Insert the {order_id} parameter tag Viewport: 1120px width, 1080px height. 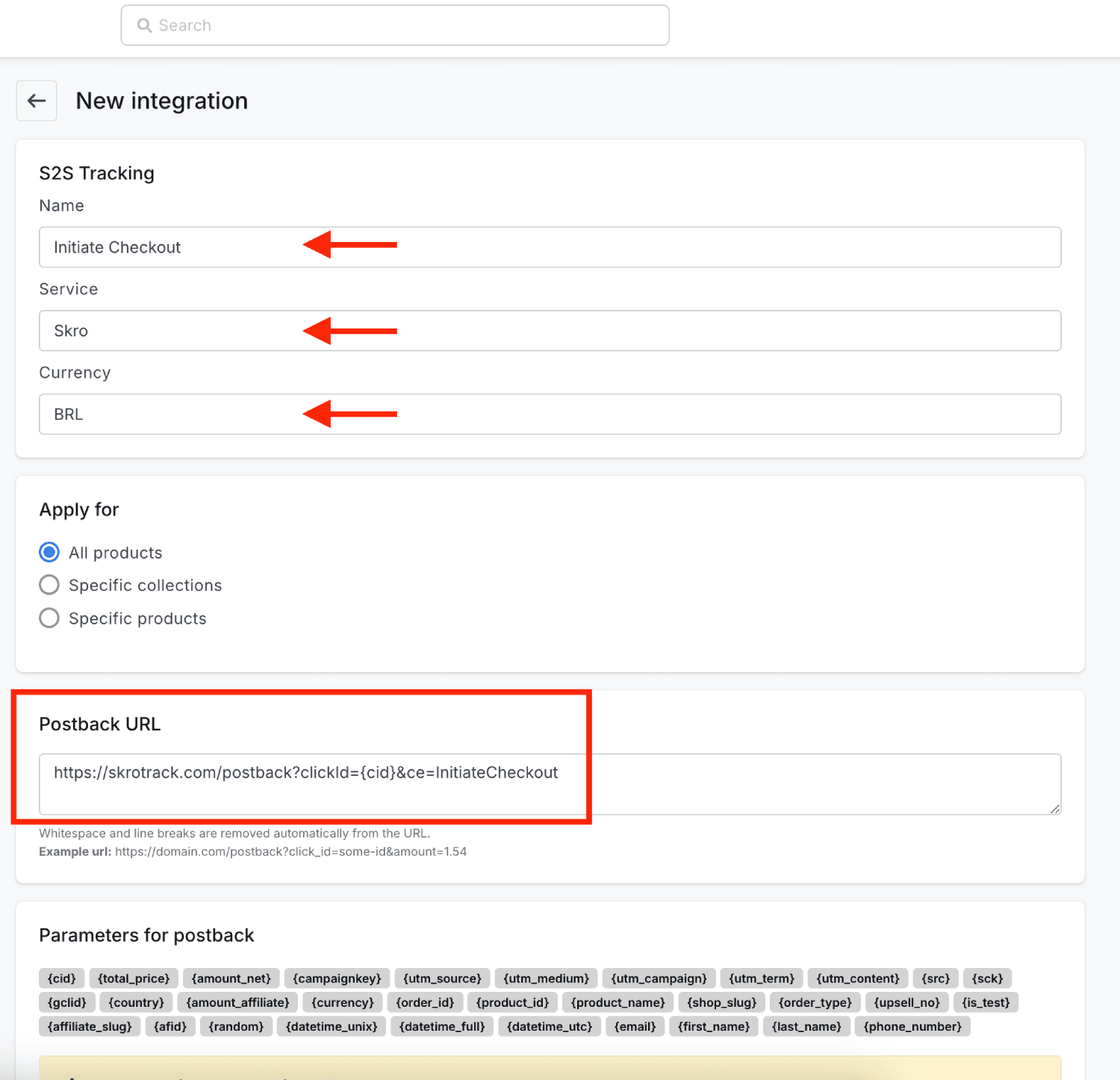click(x=425, y=1002)
